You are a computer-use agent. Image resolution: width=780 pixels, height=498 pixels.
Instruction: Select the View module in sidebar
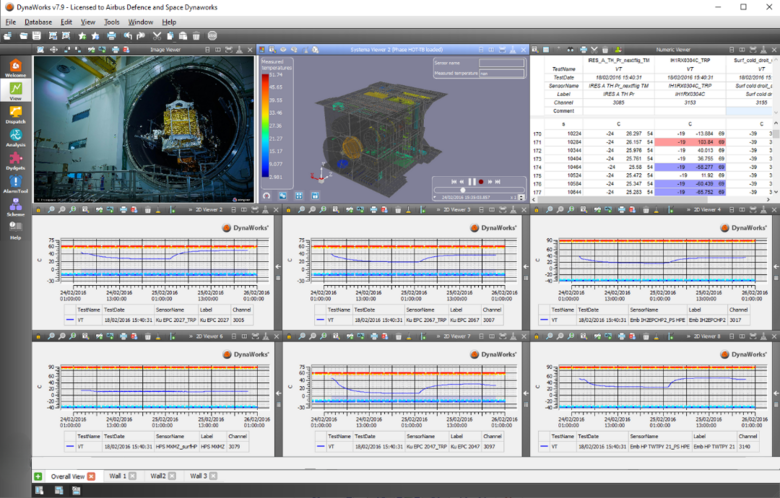click(15, 91)
